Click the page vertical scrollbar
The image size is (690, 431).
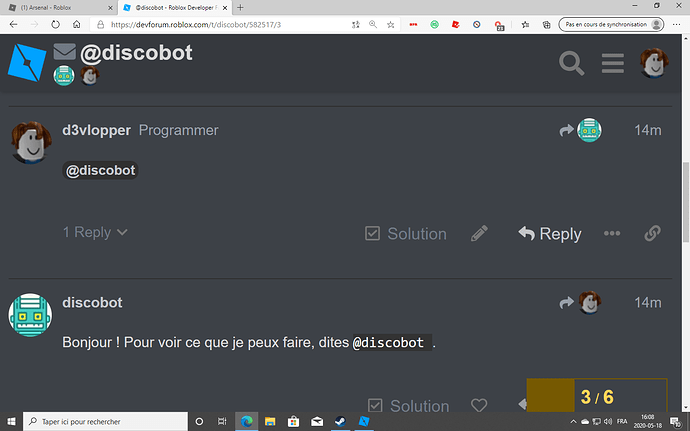(x=686, y=203)
